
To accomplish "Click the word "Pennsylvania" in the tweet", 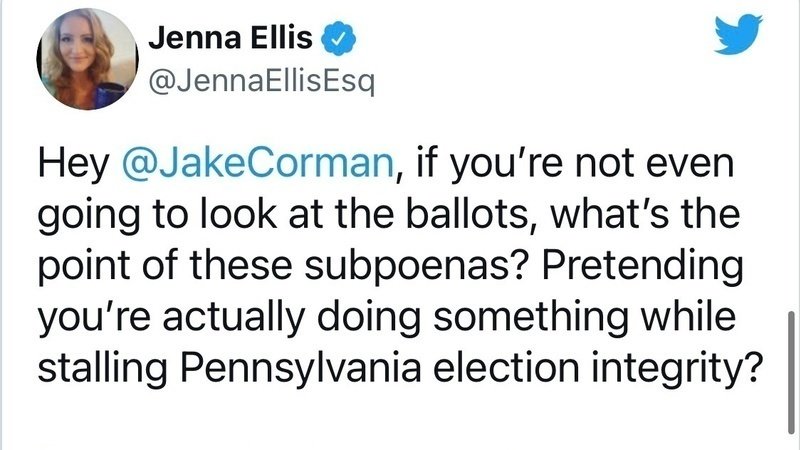I will click(x=301, y=368).
